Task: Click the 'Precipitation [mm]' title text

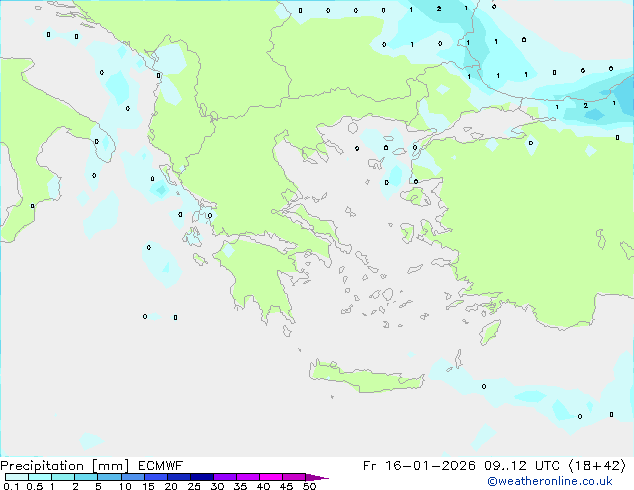Action: [65, 466]
